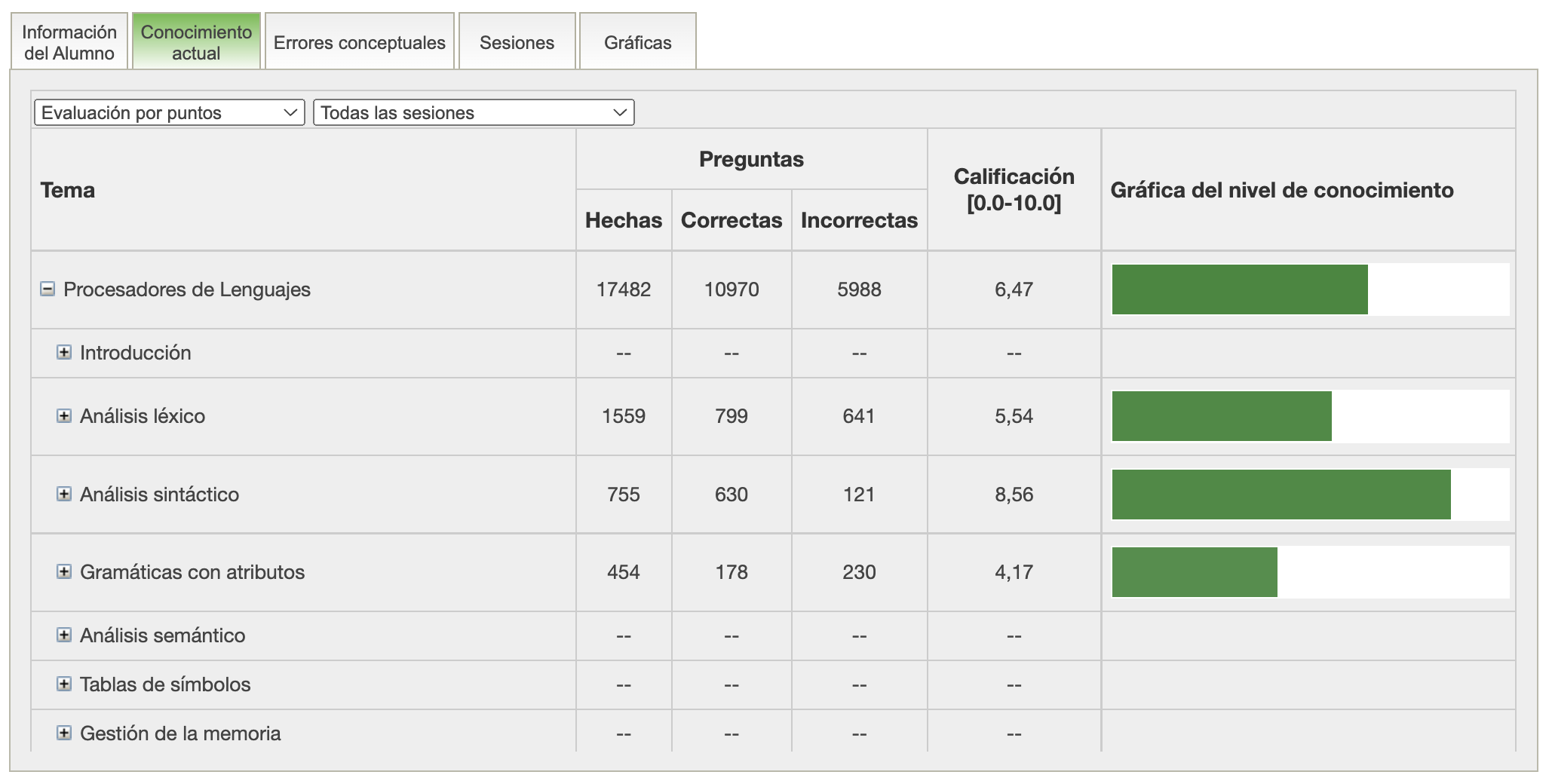The width and height of the screenshot is (1552, 784).
Task: Expand the Análisis sintáctico topic
Action: click(64, 495)
